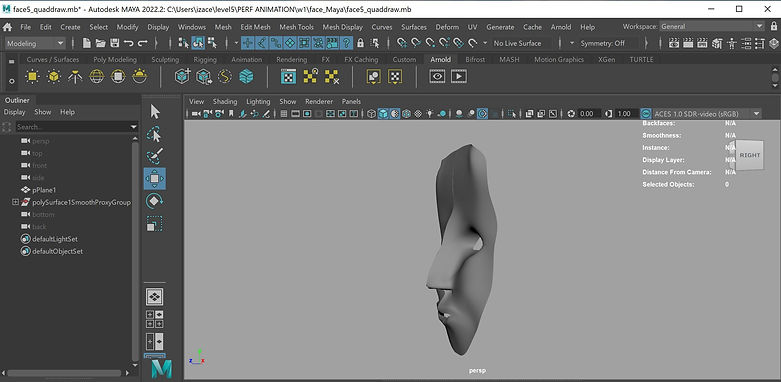This screenshot has width=781, height=382.
Task: Choose the Rotate tool in toolbox
Action: (x=154, y=201)
